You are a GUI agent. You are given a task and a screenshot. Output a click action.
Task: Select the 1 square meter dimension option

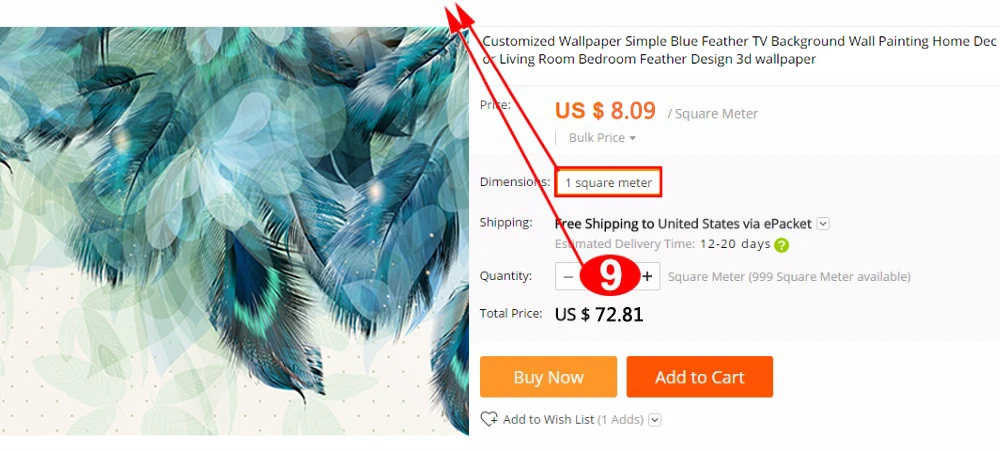(608, 182)
